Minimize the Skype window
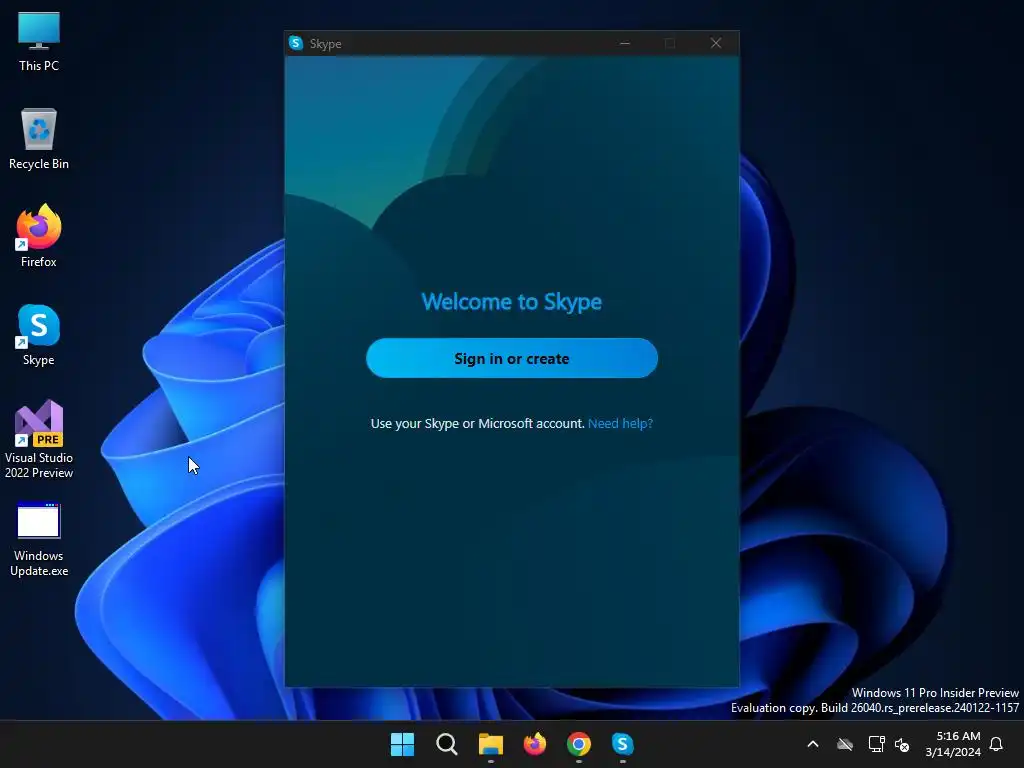 tap(625, 43)
